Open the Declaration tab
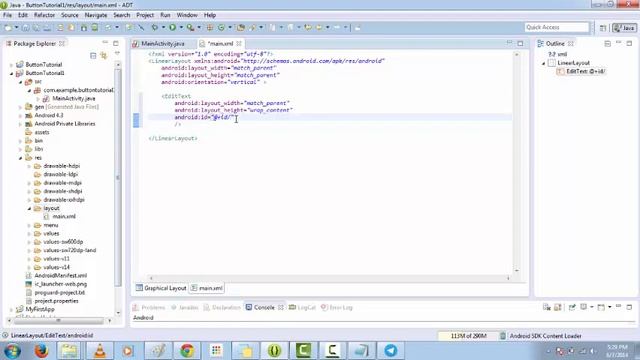Image resolution: width=640 pixels, height=360 pixels. (222, 307)
